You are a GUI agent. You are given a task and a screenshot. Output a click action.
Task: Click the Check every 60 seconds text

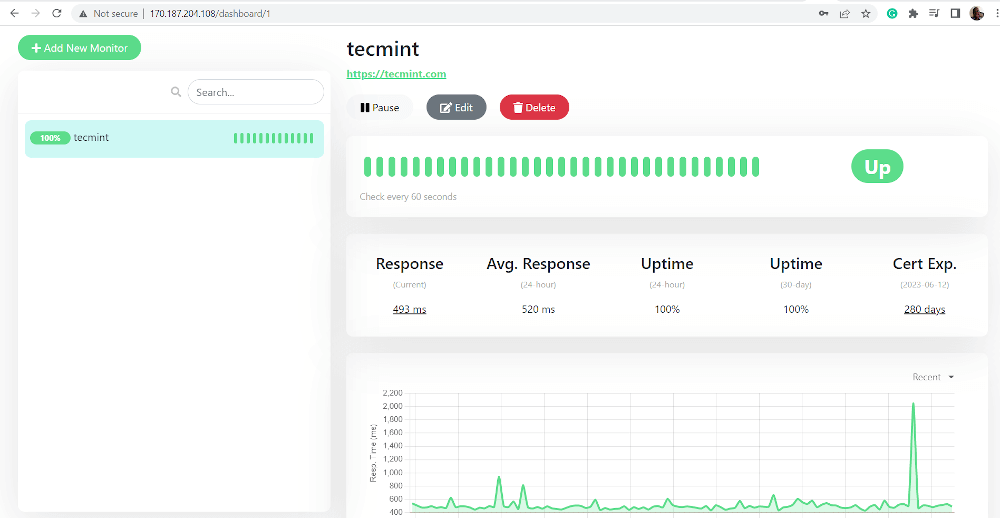tap(408, 196)
